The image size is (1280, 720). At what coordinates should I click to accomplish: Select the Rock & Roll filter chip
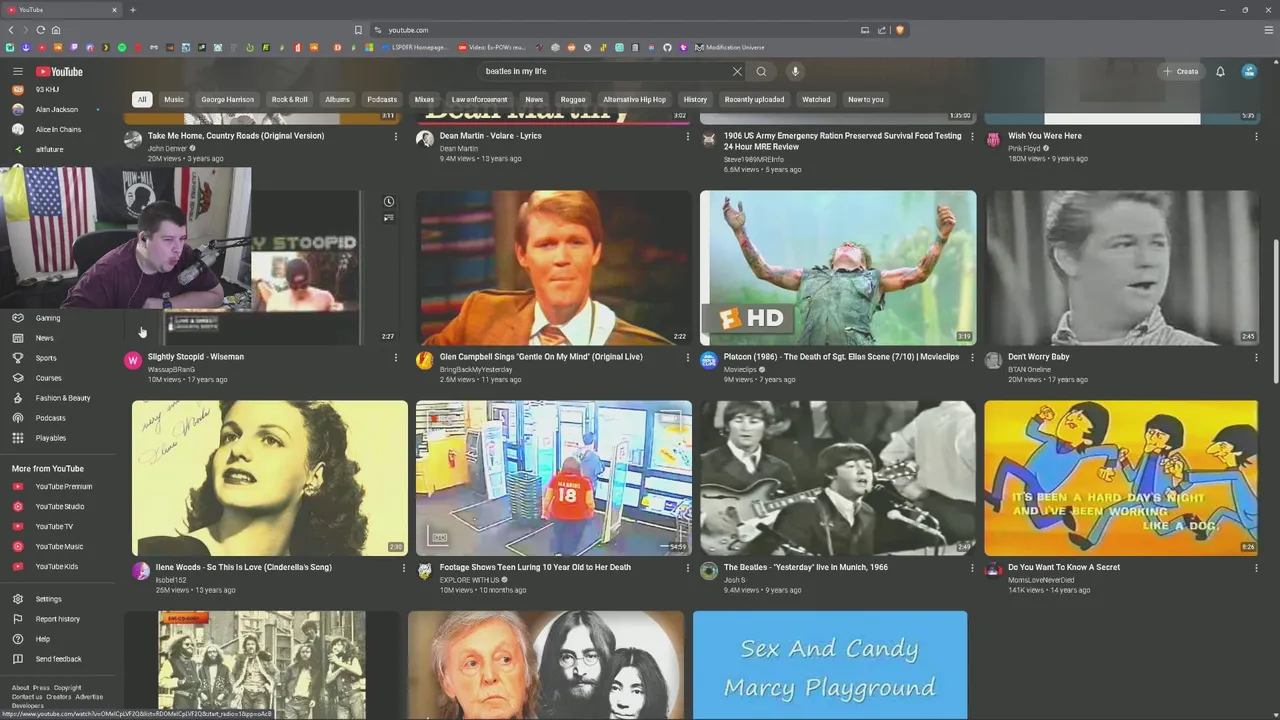tap(290, 99)
